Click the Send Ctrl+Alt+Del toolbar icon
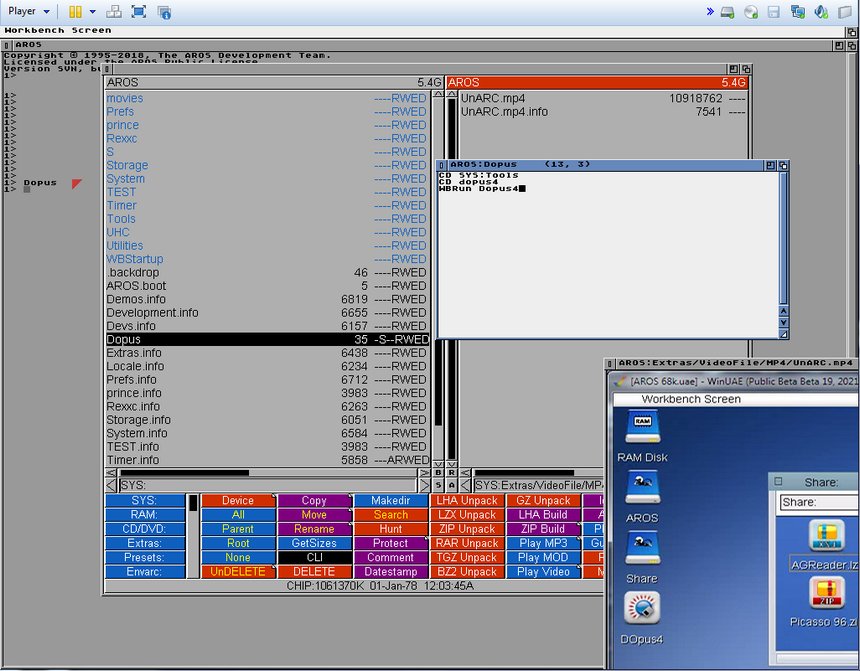The height and width of the screenshot is (671, 860). [115, 12]
